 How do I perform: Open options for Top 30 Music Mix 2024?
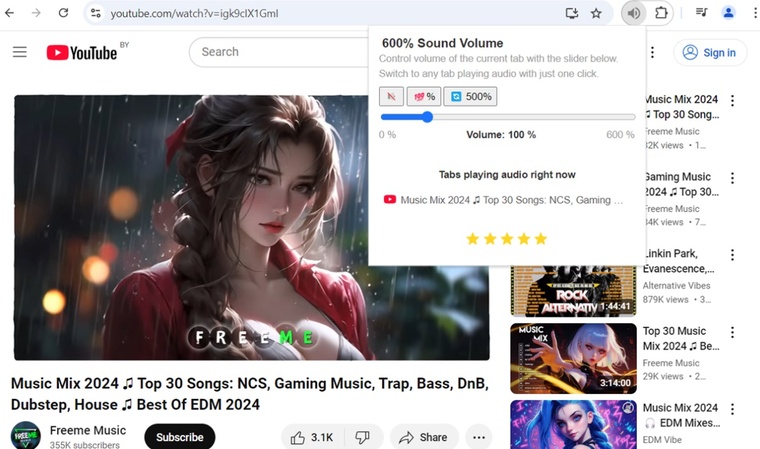pyautogui.click(x=732, y=332)
